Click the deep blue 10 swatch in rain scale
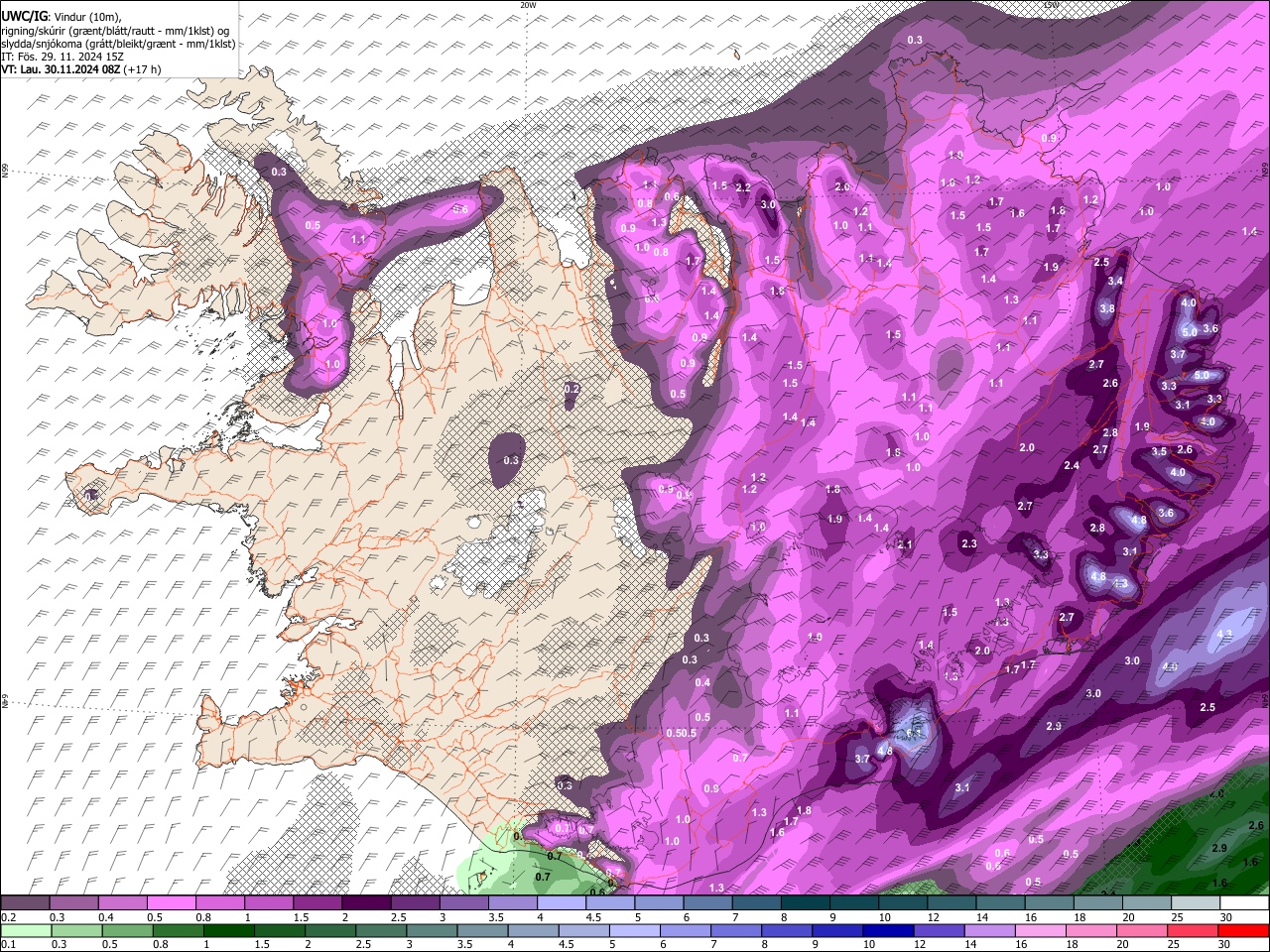This screenshot has width=1270, height=952. 887,931
